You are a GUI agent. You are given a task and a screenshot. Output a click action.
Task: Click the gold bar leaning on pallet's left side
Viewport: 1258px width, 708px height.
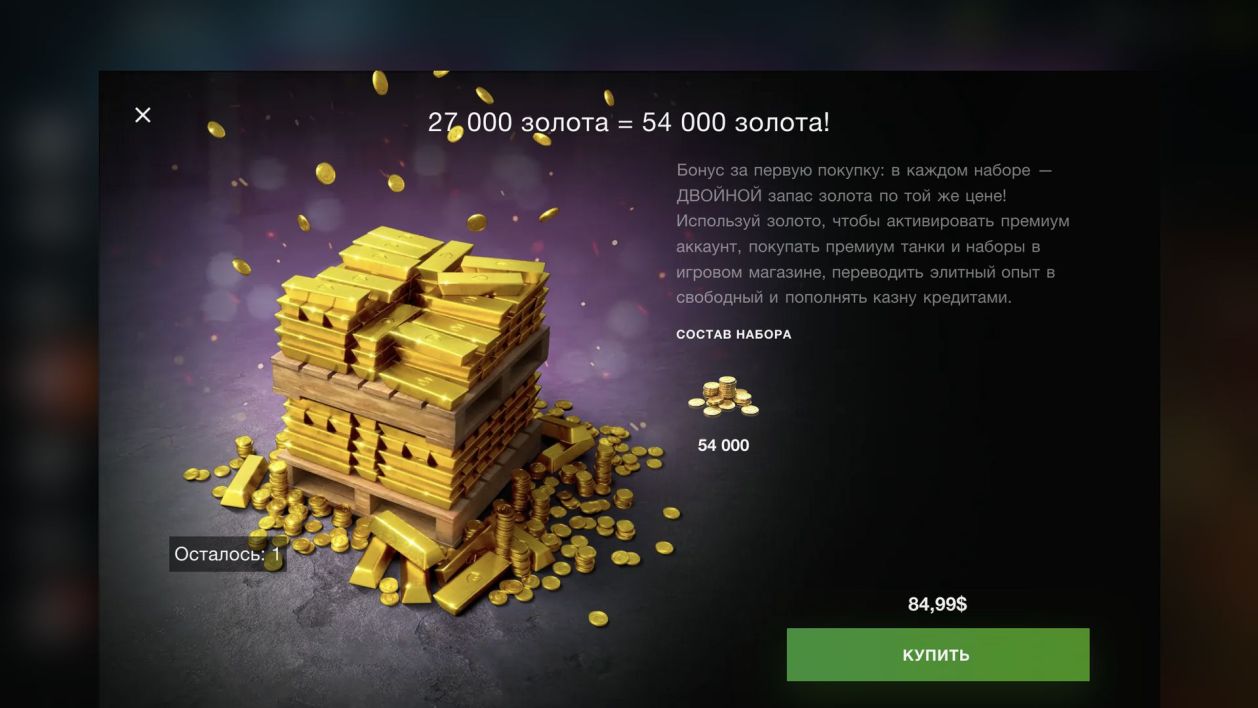[243, 481]
